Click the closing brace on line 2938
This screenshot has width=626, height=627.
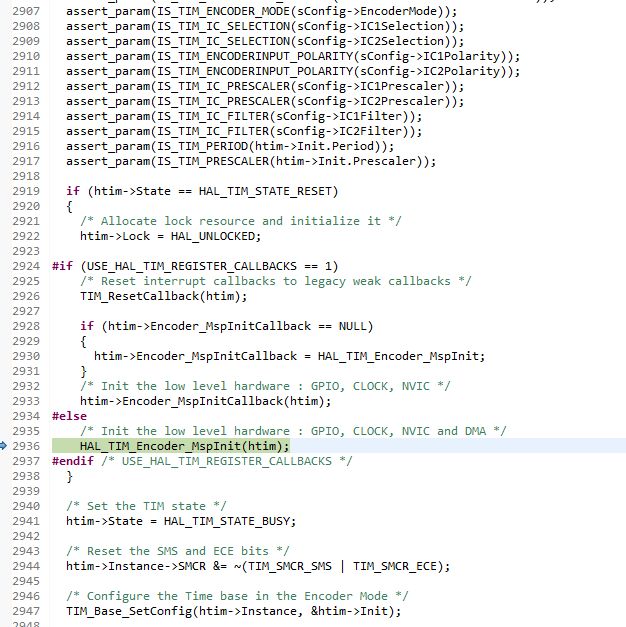(x=70, y=476)
